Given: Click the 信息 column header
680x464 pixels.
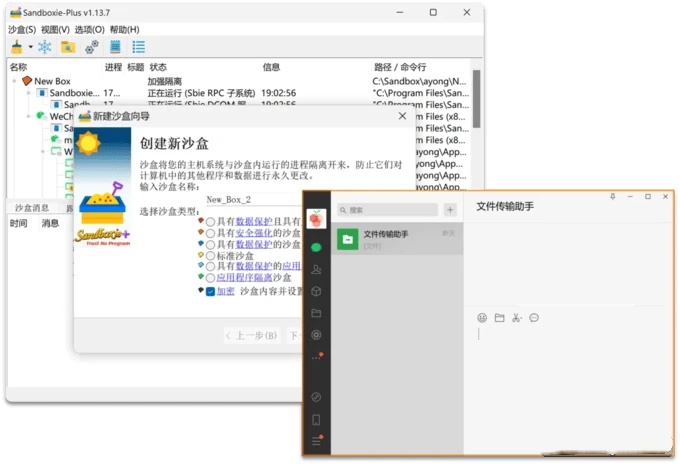Looking at the screenshot, I should (271, 67).
